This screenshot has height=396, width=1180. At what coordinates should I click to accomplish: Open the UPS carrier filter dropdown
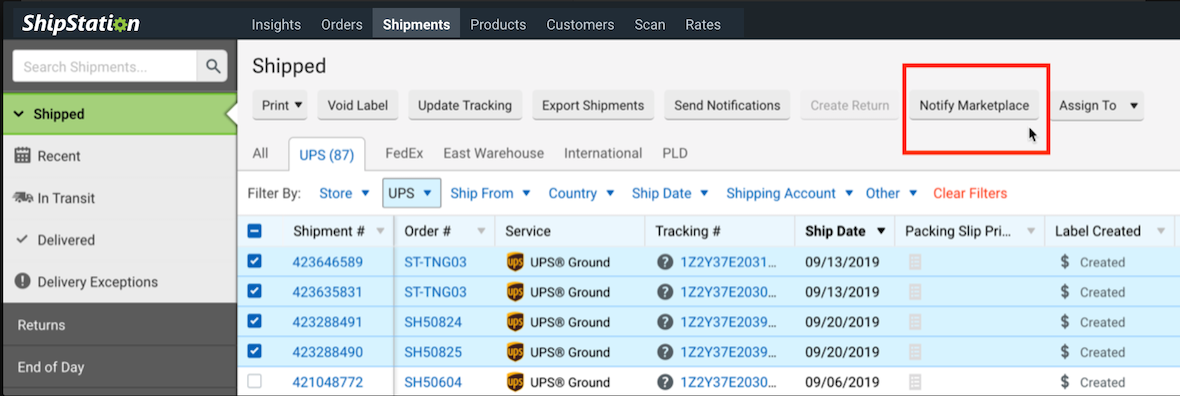(x=411, y=193)
